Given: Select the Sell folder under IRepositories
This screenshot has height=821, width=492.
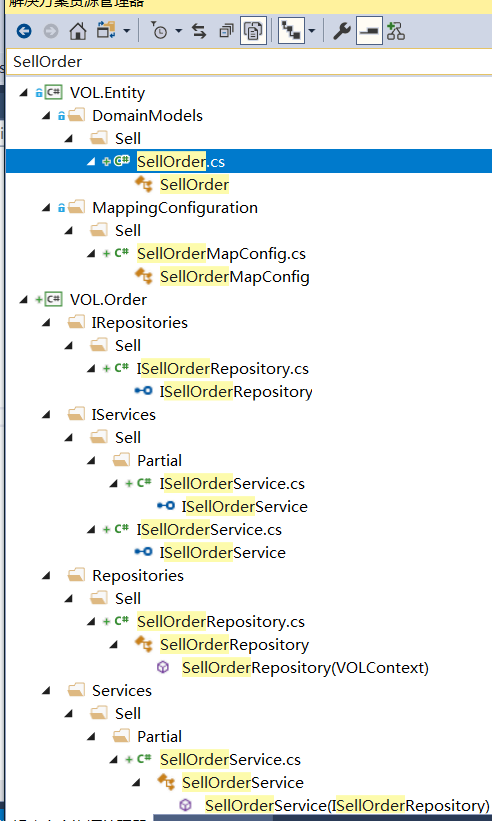Looking at the screenshot, I should pyautogui.click(x=128, y=346).
